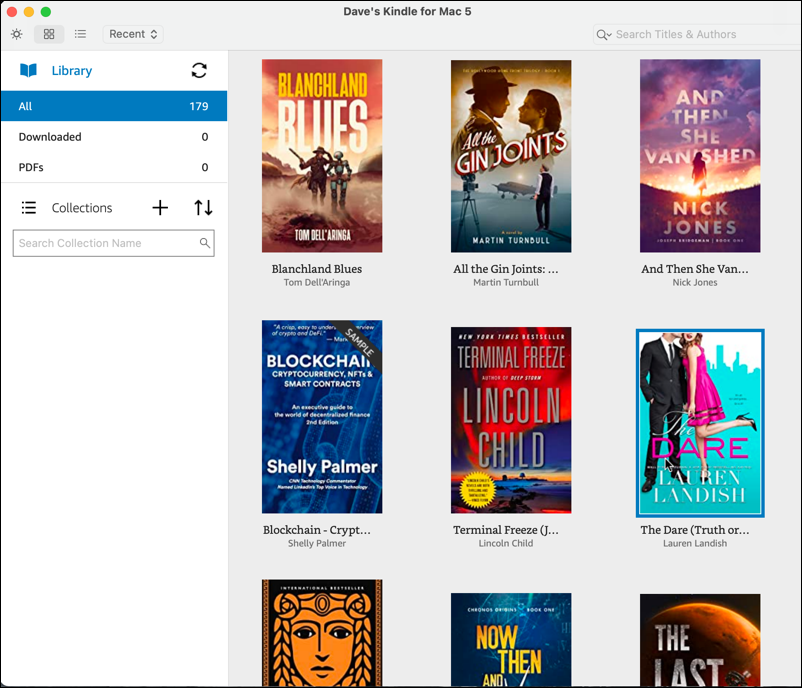802x688 pixels.
Task: Open the And Then She Vanished cover
Action: pos(700,156)
